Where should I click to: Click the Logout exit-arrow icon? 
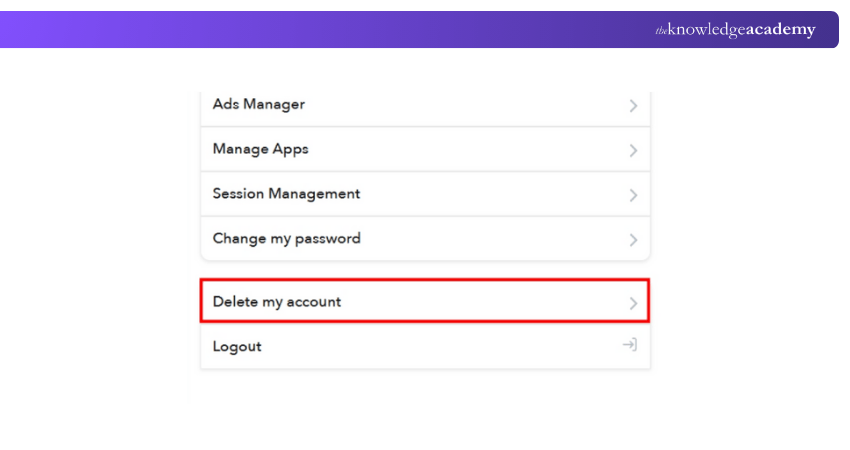tap(630, 345)
